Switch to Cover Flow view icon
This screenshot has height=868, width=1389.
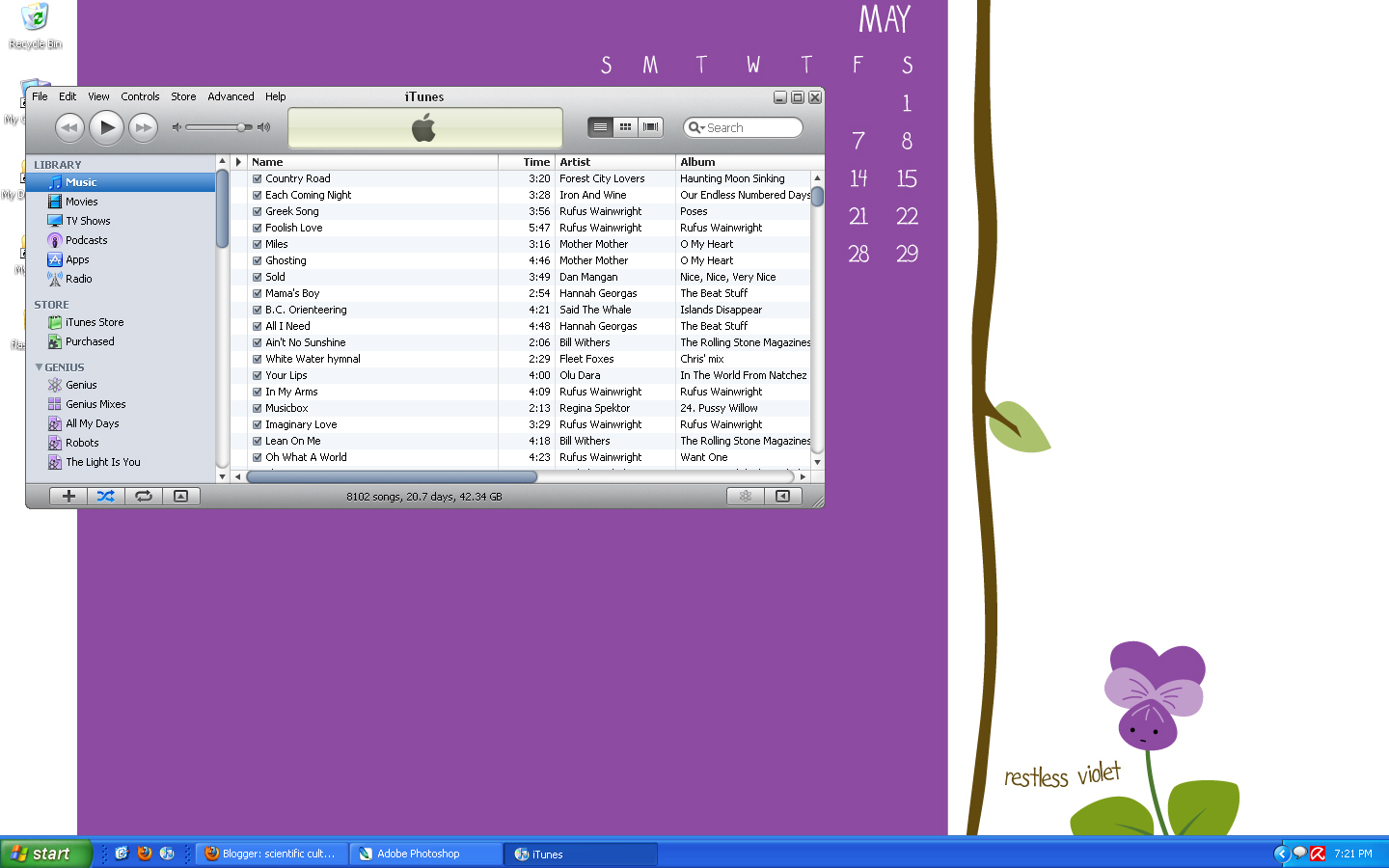651,126
